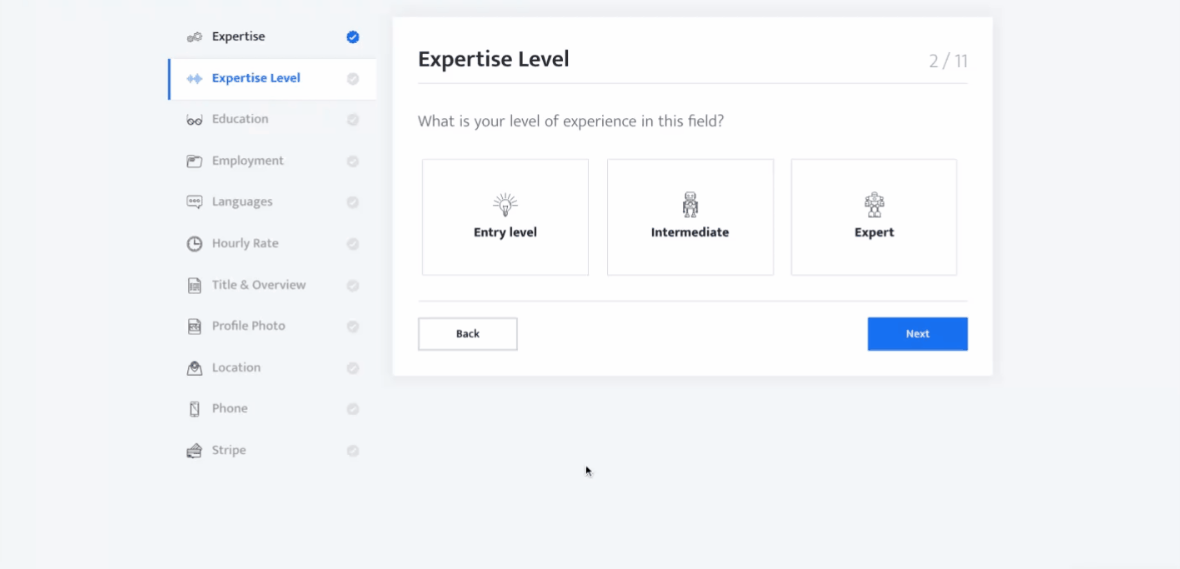Choose the Intermediate experience option
The image size is (1180, 569).
click(690, 217)
